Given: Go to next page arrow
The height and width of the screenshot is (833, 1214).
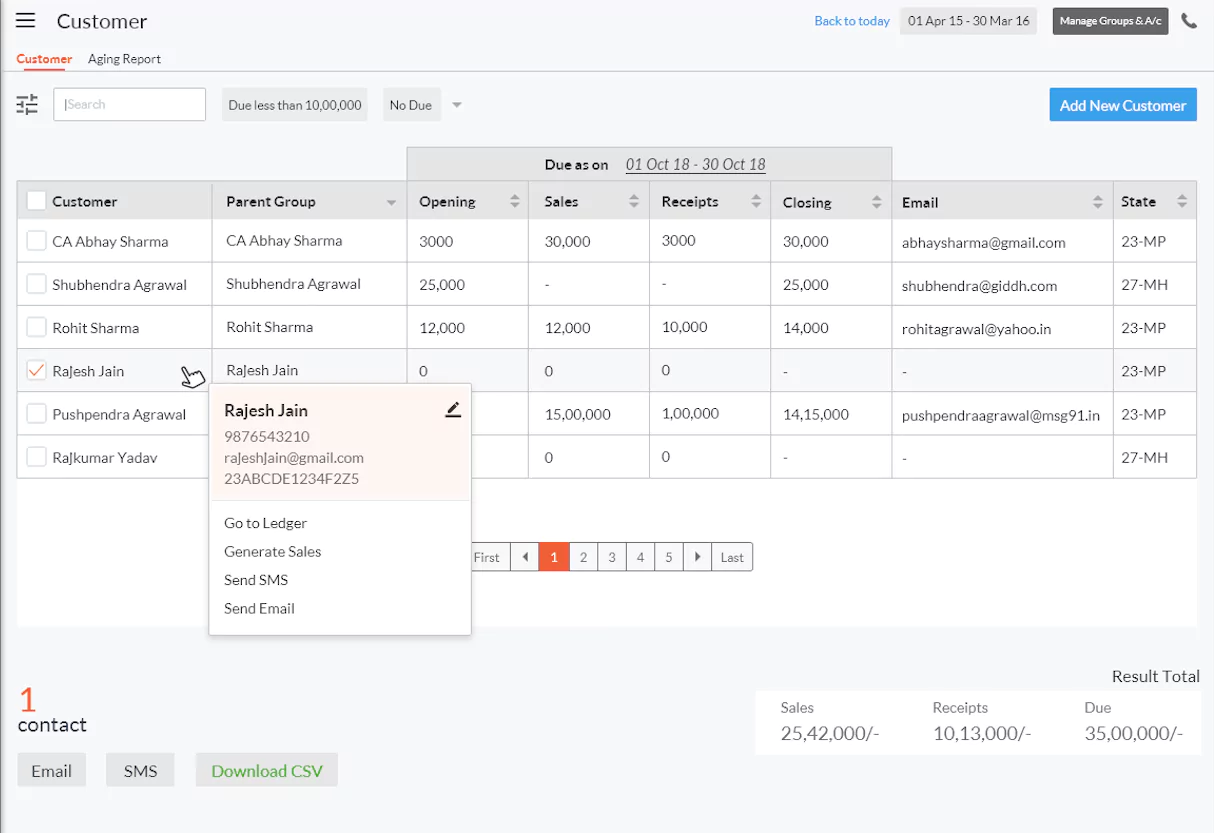Looking at the screenshot, I should coord(698,557).
